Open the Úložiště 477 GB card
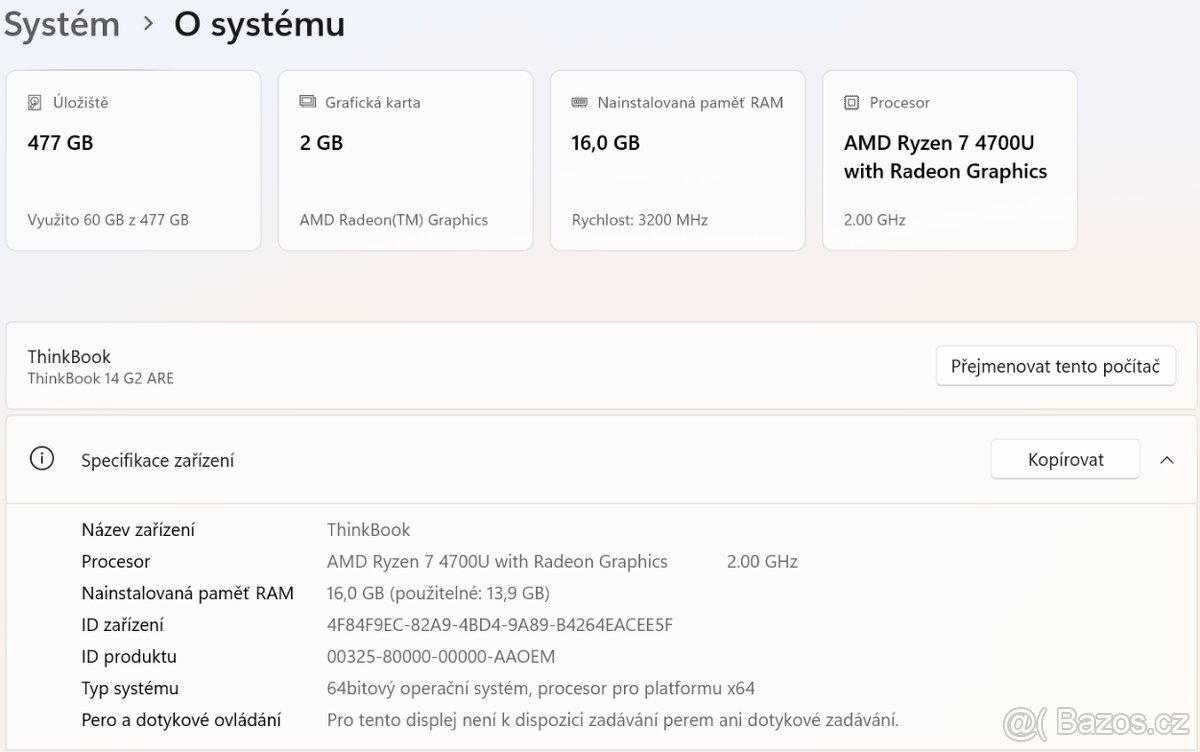The height and width of the screenshot is (752, 1200). pyautogui.click(x=133, y=160)
